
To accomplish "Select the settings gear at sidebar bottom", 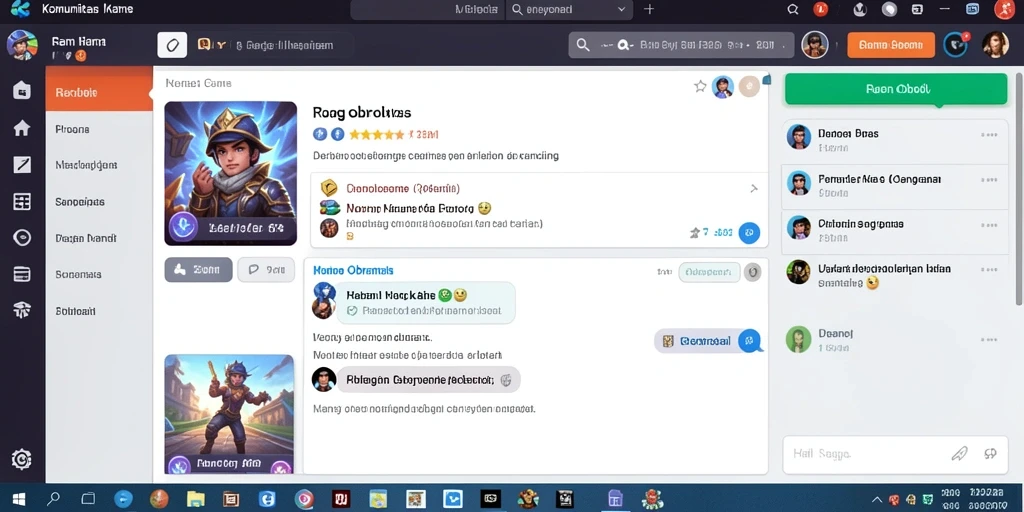I will coord(22,460).
